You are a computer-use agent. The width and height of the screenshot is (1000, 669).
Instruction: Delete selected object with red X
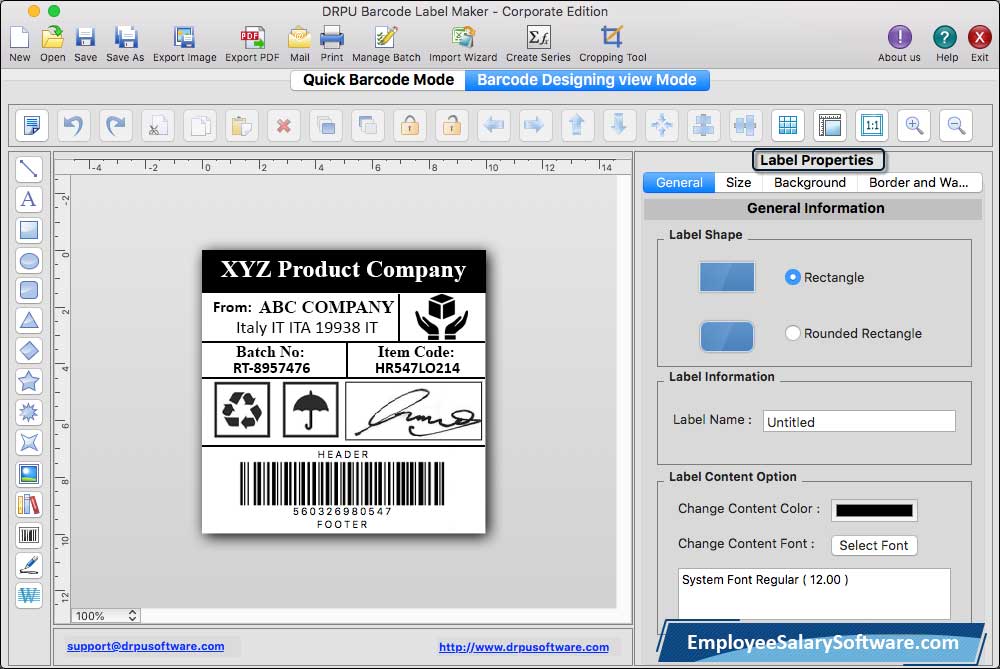tap(283, 125)
